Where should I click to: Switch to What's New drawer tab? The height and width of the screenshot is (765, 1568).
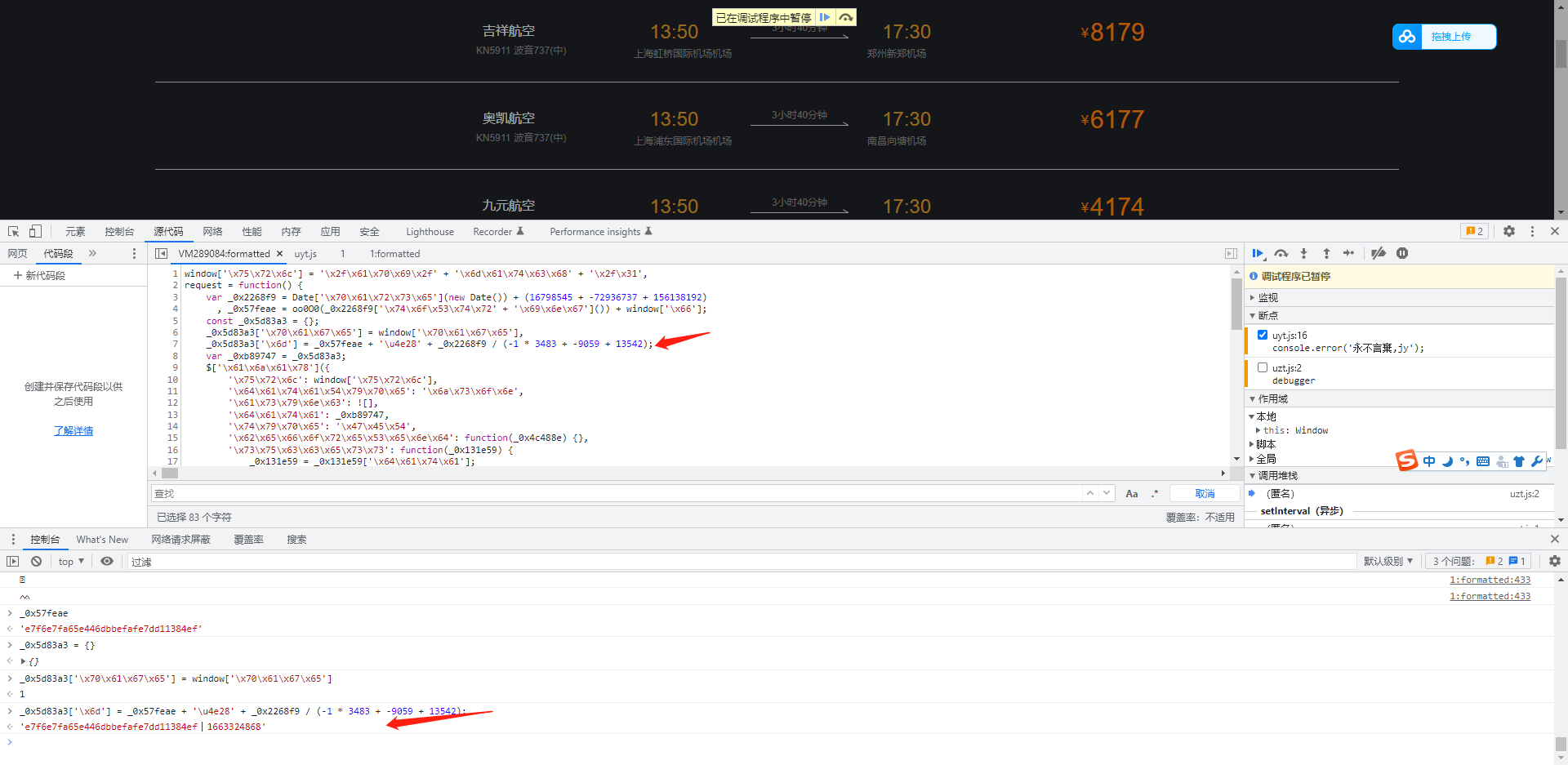pyautogui.click(x=102, y=540)
